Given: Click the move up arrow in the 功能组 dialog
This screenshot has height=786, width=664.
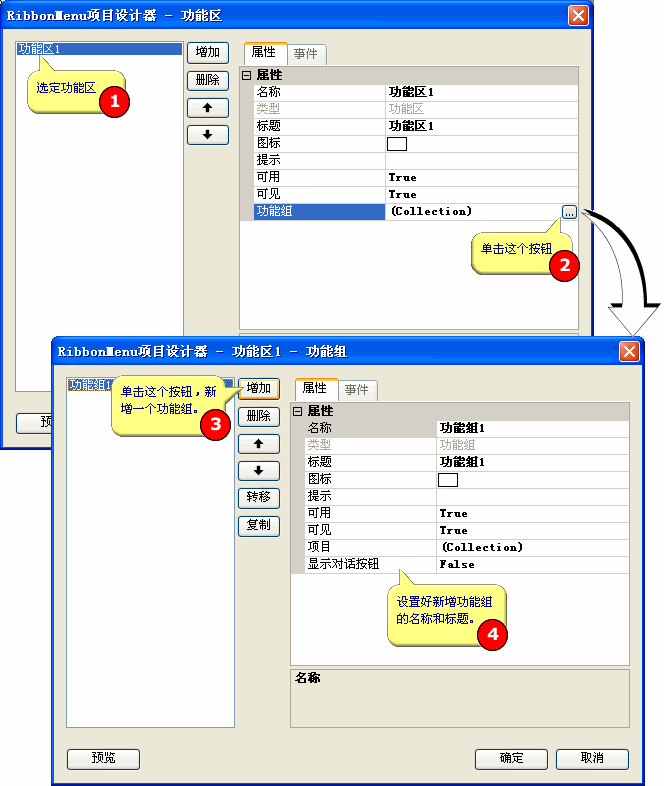Looking at the screenshot, I should coord(259,443).
